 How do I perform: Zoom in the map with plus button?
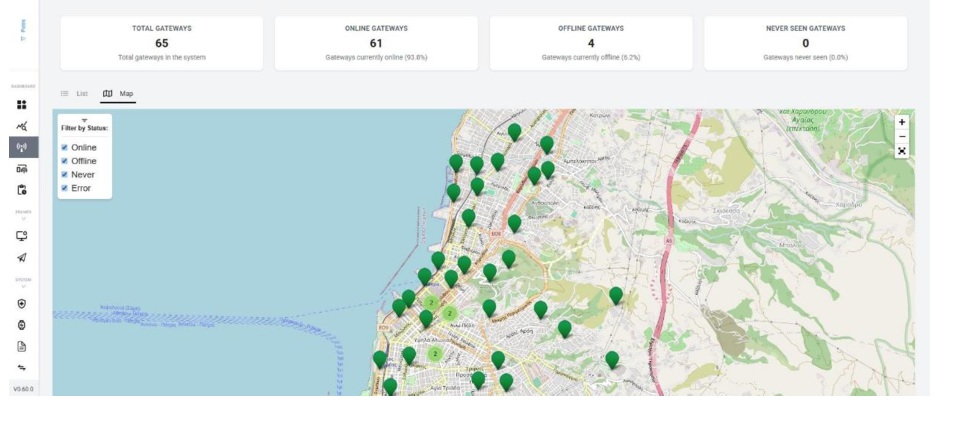pyautogui.click(x=902, y=122)
